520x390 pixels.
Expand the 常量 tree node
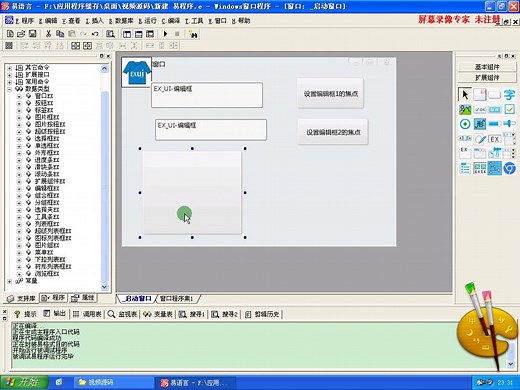(10, 281)
